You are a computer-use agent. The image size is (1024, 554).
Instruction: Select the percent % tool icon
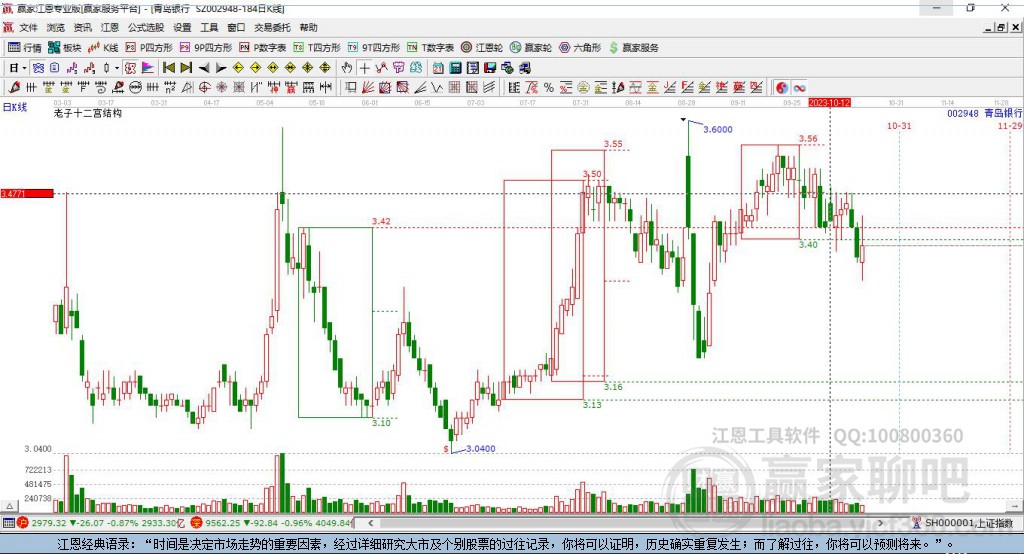[x=549, y=88]
